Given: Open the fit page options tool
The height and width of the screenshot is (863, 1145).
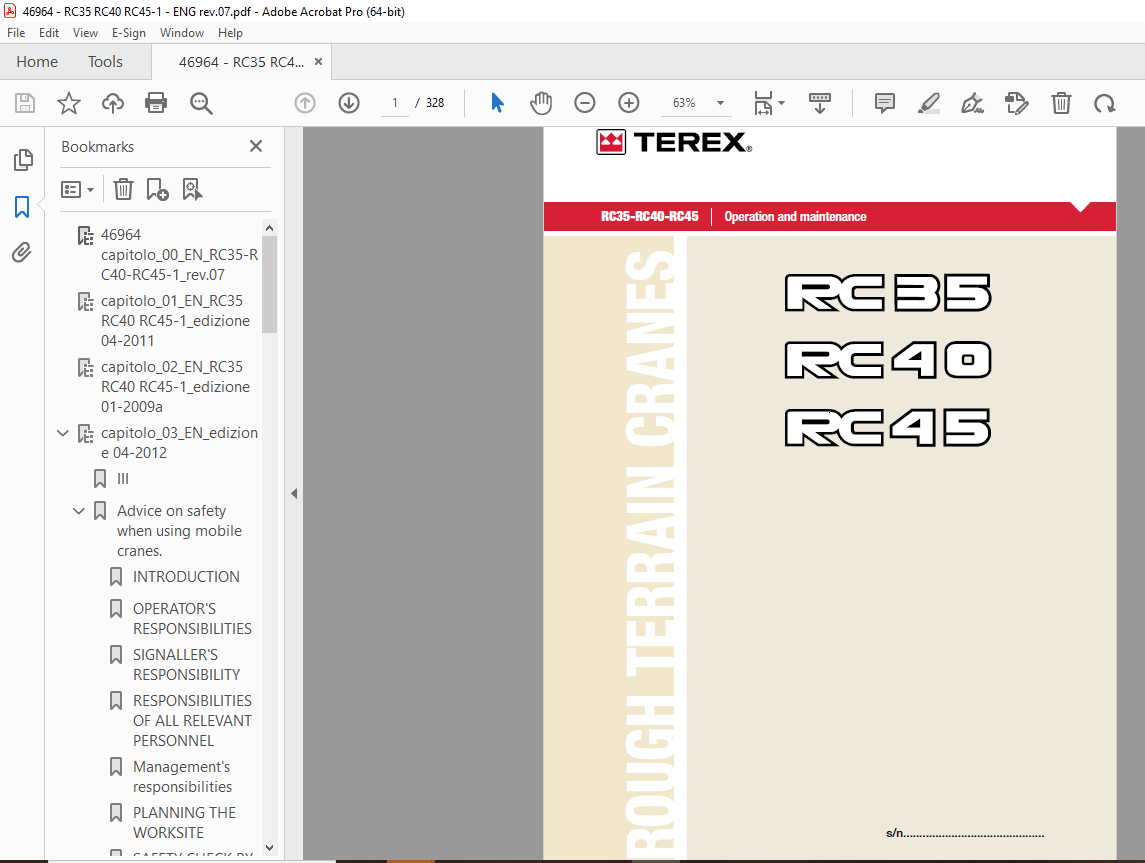Looking at the screenshot, I should tap(768, 103).
